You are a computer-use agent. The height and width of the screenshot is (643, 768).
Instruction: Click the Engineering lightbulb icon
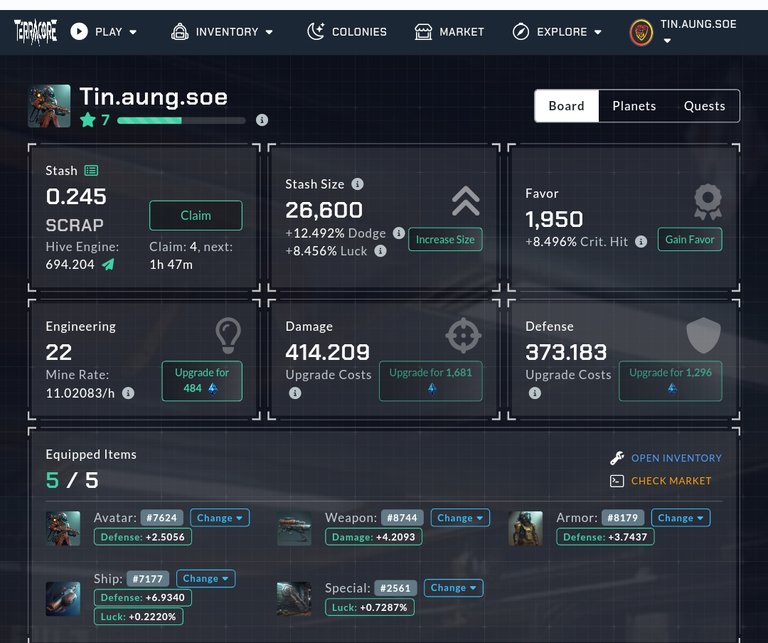(x=228, y=335)
